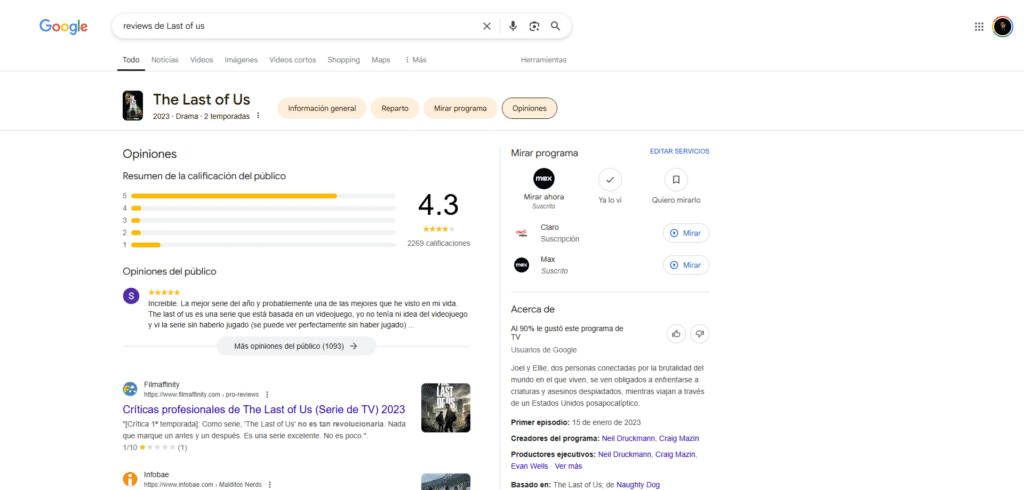1024x490 pixels.
Task: Open Google Lens image search icon
Action: point(534,26)
